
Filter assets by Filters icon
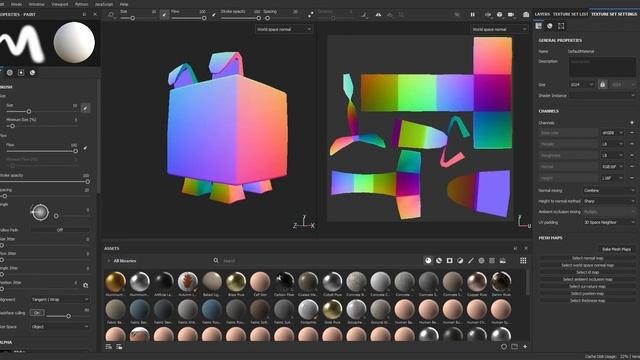(460, 260)
